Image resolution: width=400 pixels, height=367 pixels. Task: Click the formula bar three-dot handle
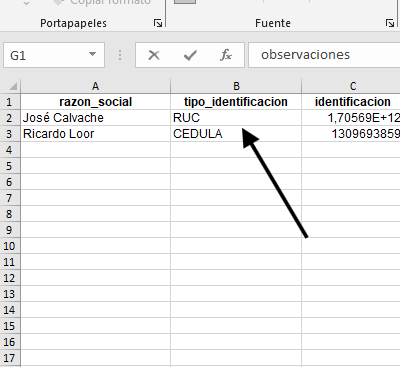click(x=120, y=55)
